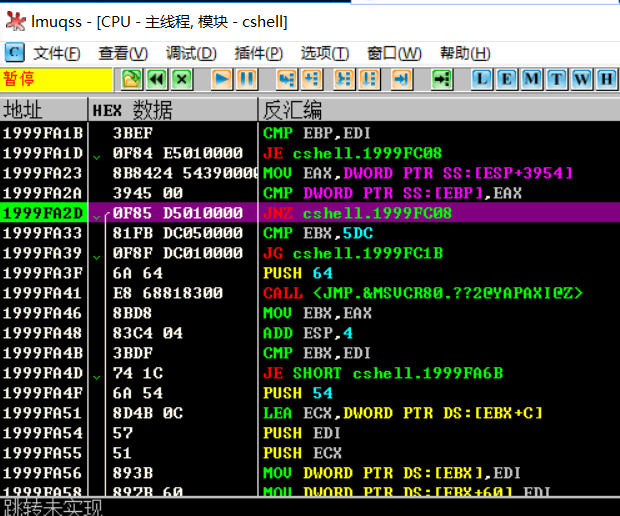Viewport: 620px width, 516px height.
Task: Open the 插件(P) menu
Action: 259,53
